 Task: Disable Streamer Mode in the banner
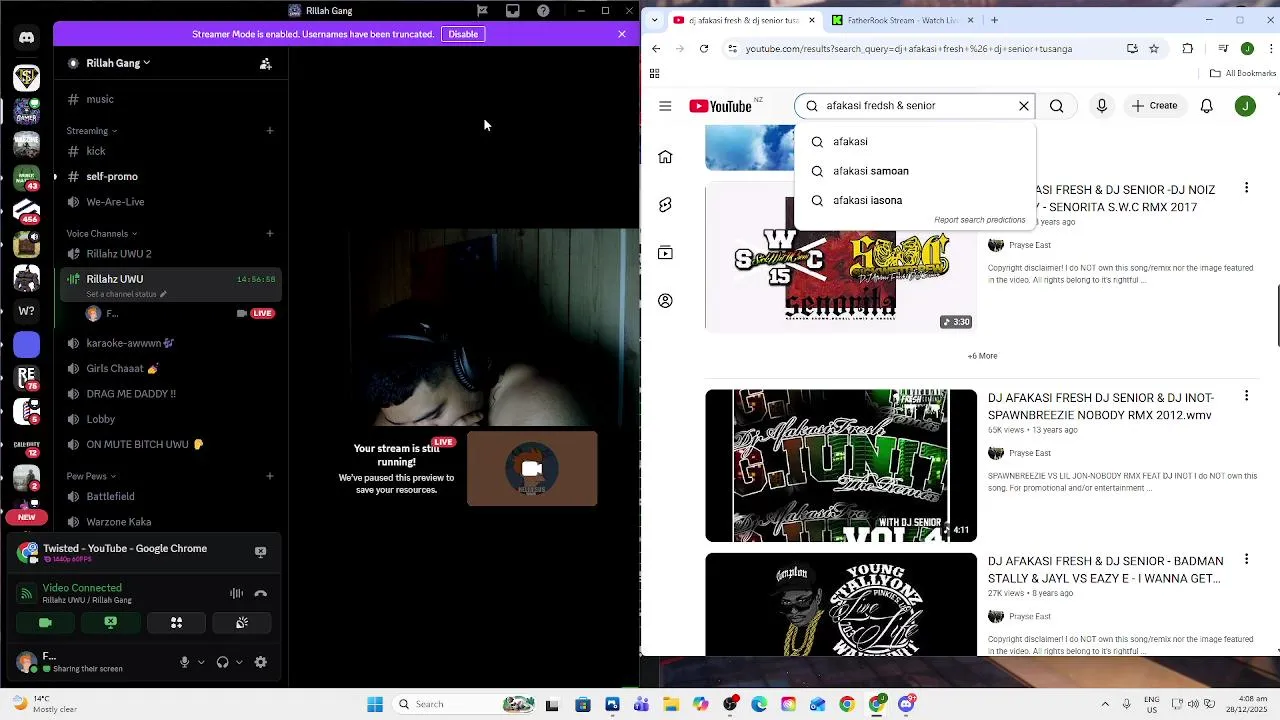[x=463, y=34]
